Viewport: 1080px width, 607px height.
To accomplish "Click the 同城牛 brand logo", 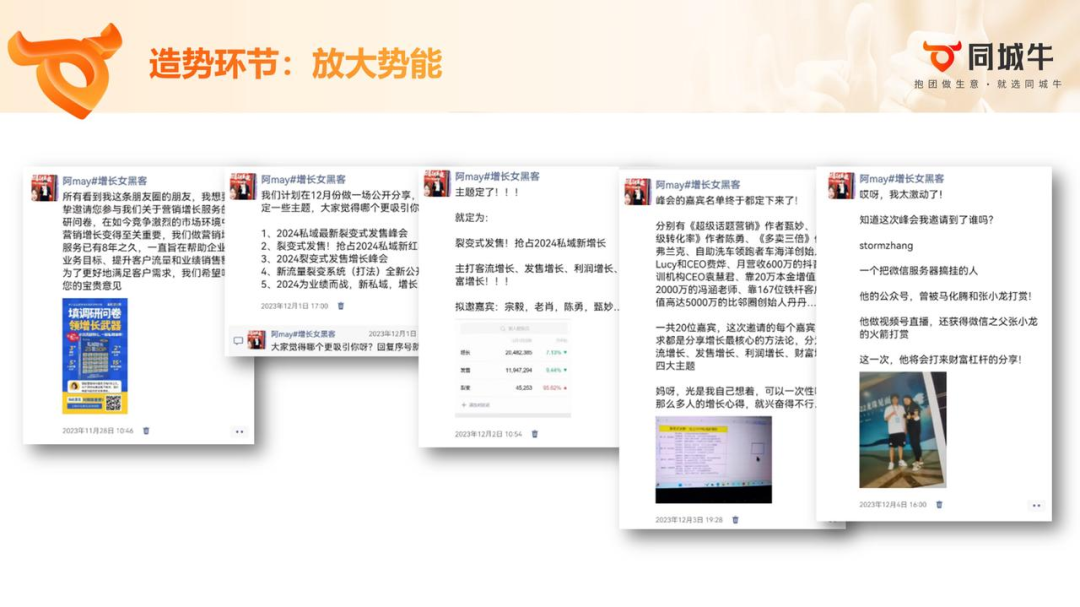I will [x=988, y=56].
